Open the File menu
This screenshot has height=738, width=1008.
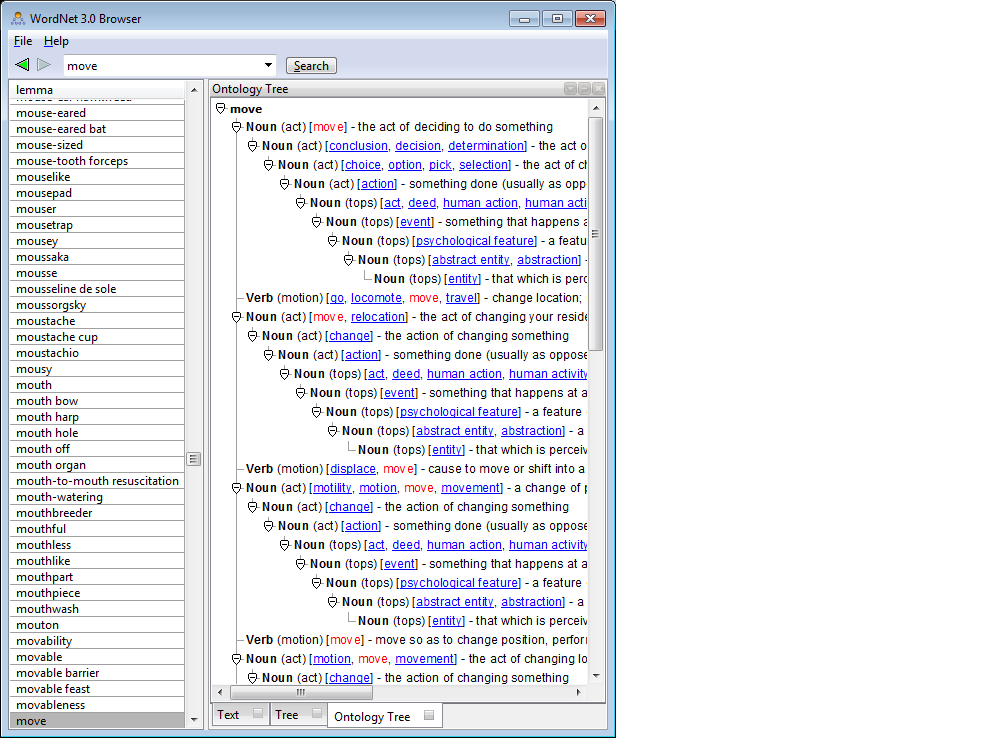(x=23, y=41)
